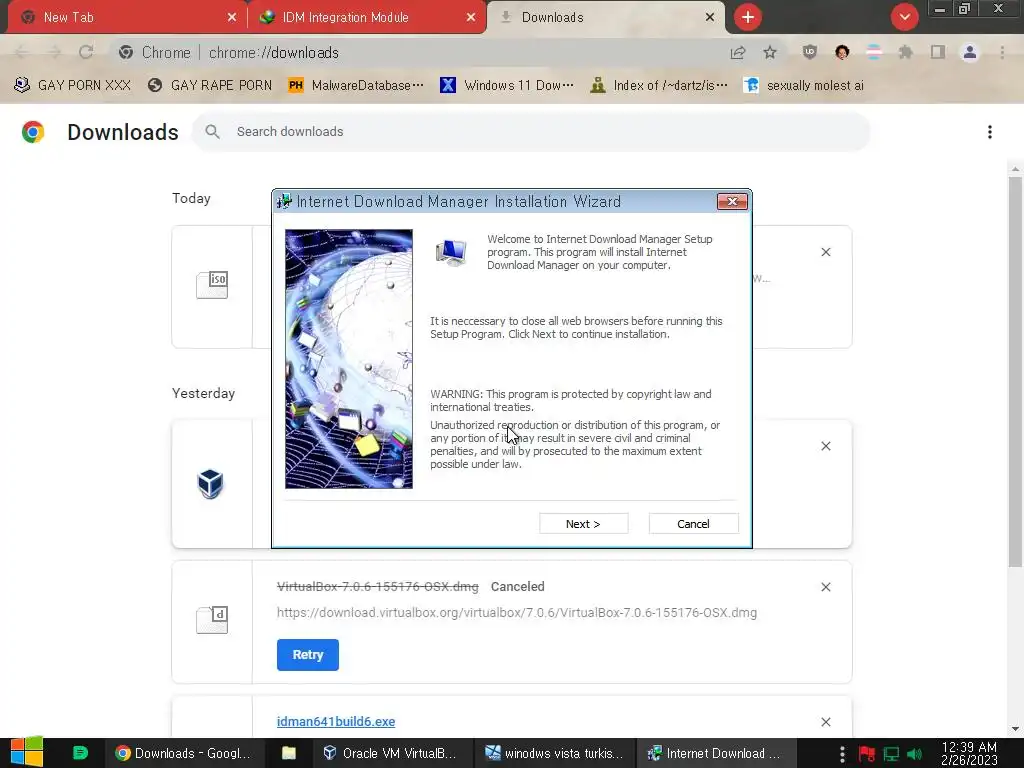The height and width of the screenshot is (768, 1024).
Task: Switch to Downloads - Google Chrome taskbar item
Action: (x=183, y=753)
